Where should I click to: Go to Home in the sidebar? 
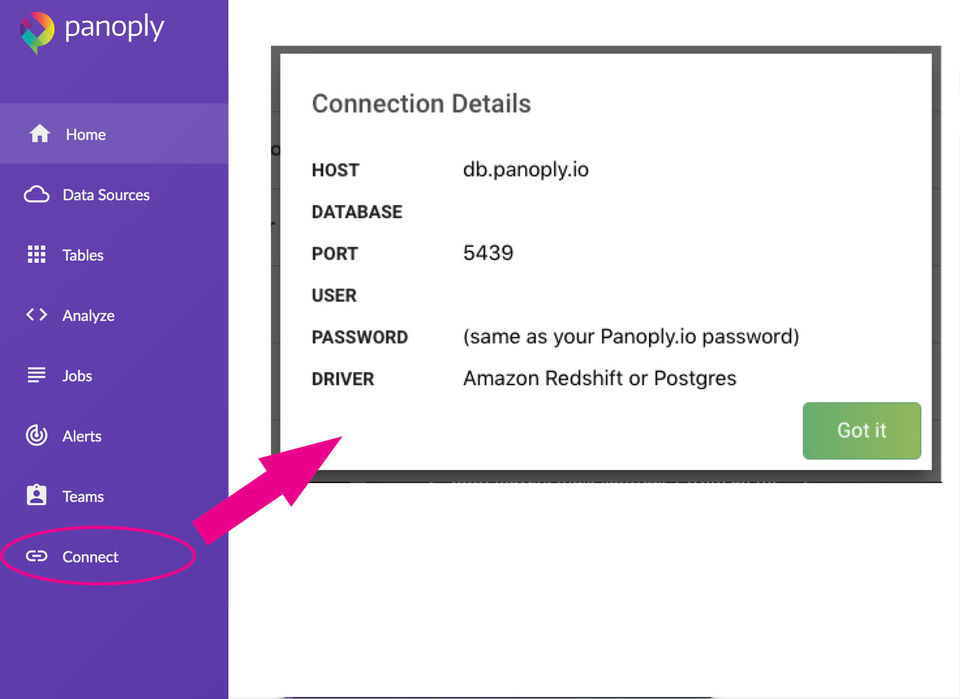pyautogui.click(x=86, y=134)
